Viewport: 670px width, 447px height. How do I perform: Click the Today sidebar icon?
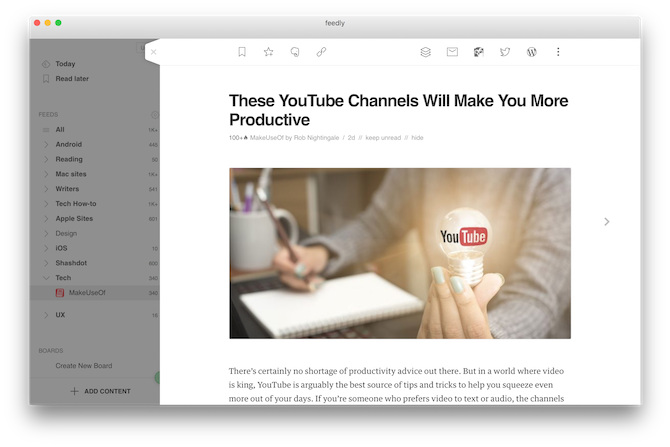point(46,64)
